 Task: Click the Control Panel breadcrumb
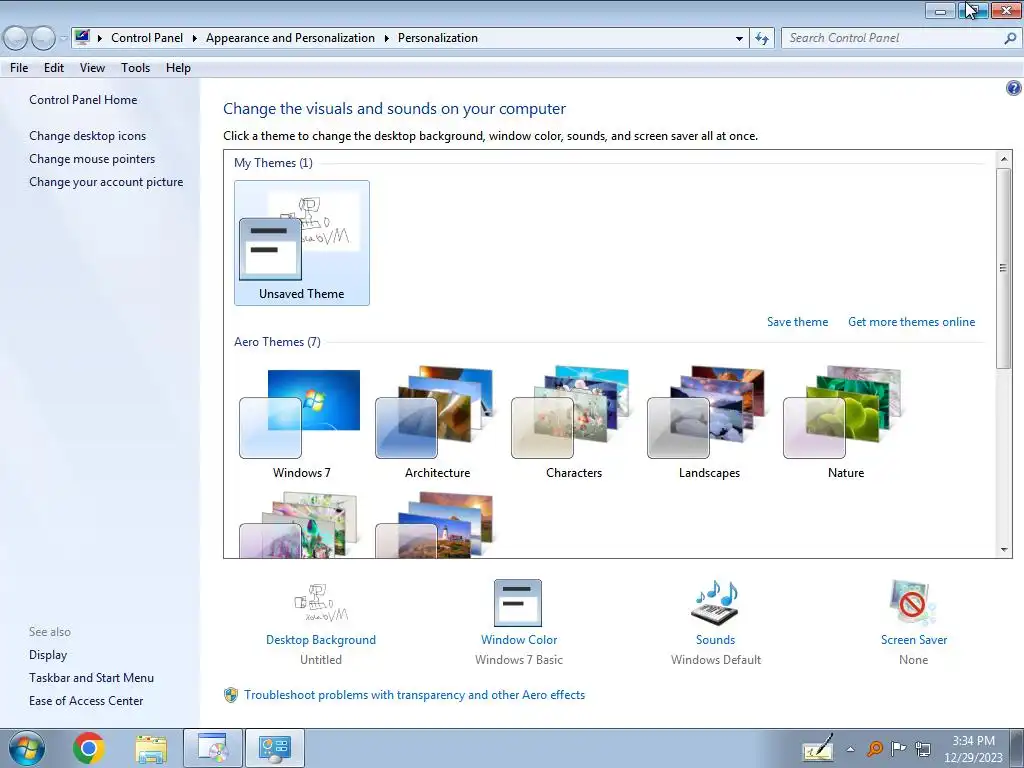coord(147,38)
